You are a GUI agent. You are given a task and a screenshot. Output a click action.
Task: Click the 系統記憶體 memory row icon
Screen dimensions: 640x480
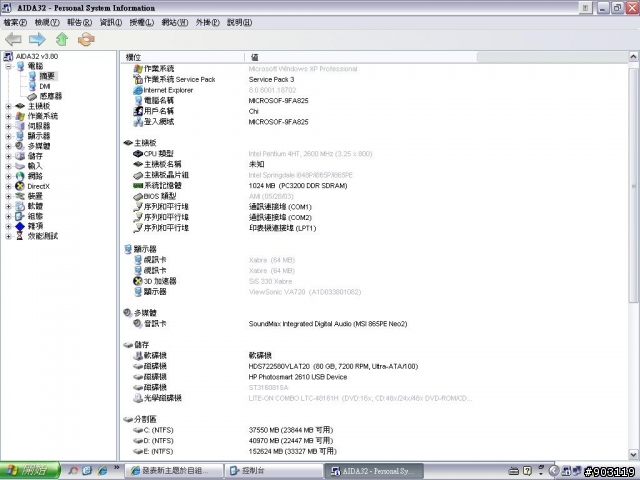tap(138, 186)
